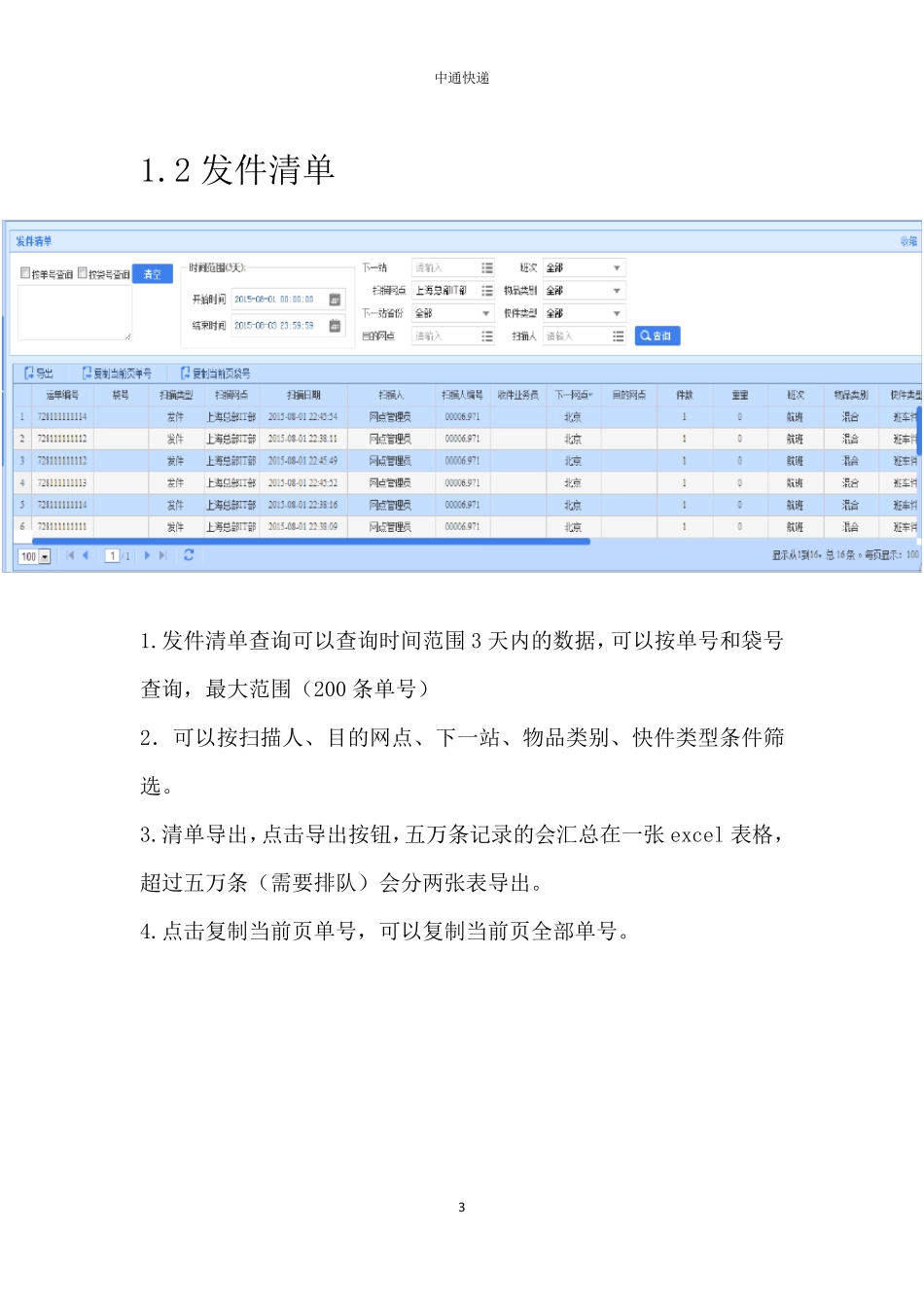Image resolution: width=924 pixels, height=1307 pixels.
Task: Click the 物品类别 column header
Action: coord(851,395)
